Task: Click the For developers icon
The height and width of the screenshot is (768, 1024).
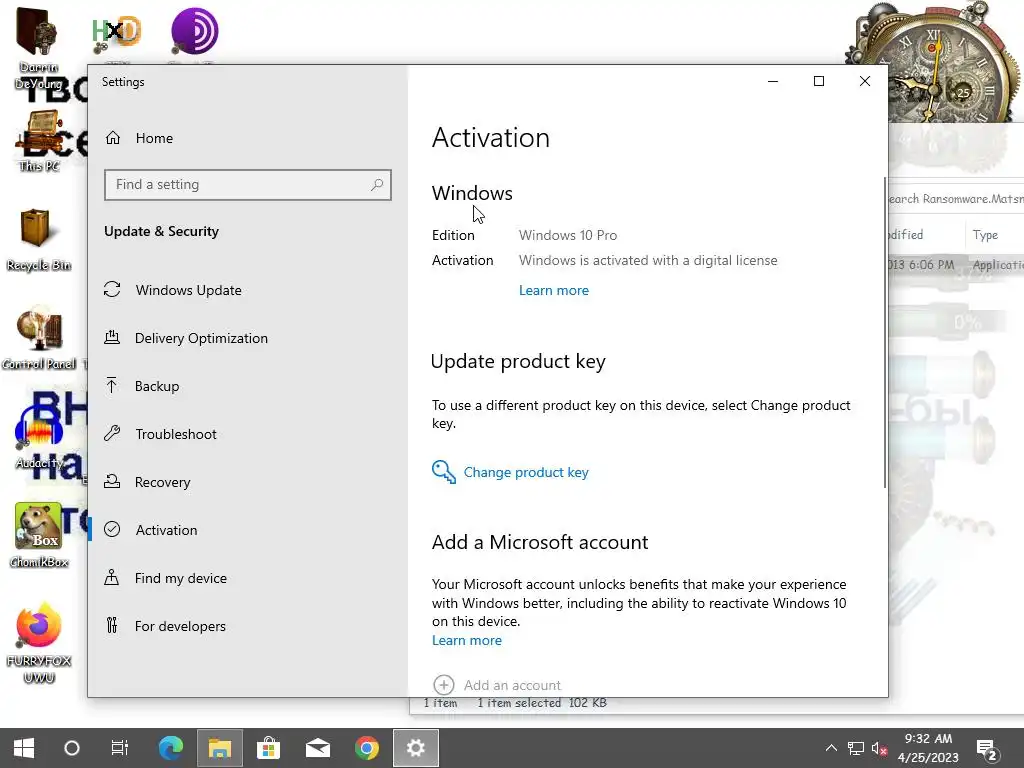Action: point(112,626)
